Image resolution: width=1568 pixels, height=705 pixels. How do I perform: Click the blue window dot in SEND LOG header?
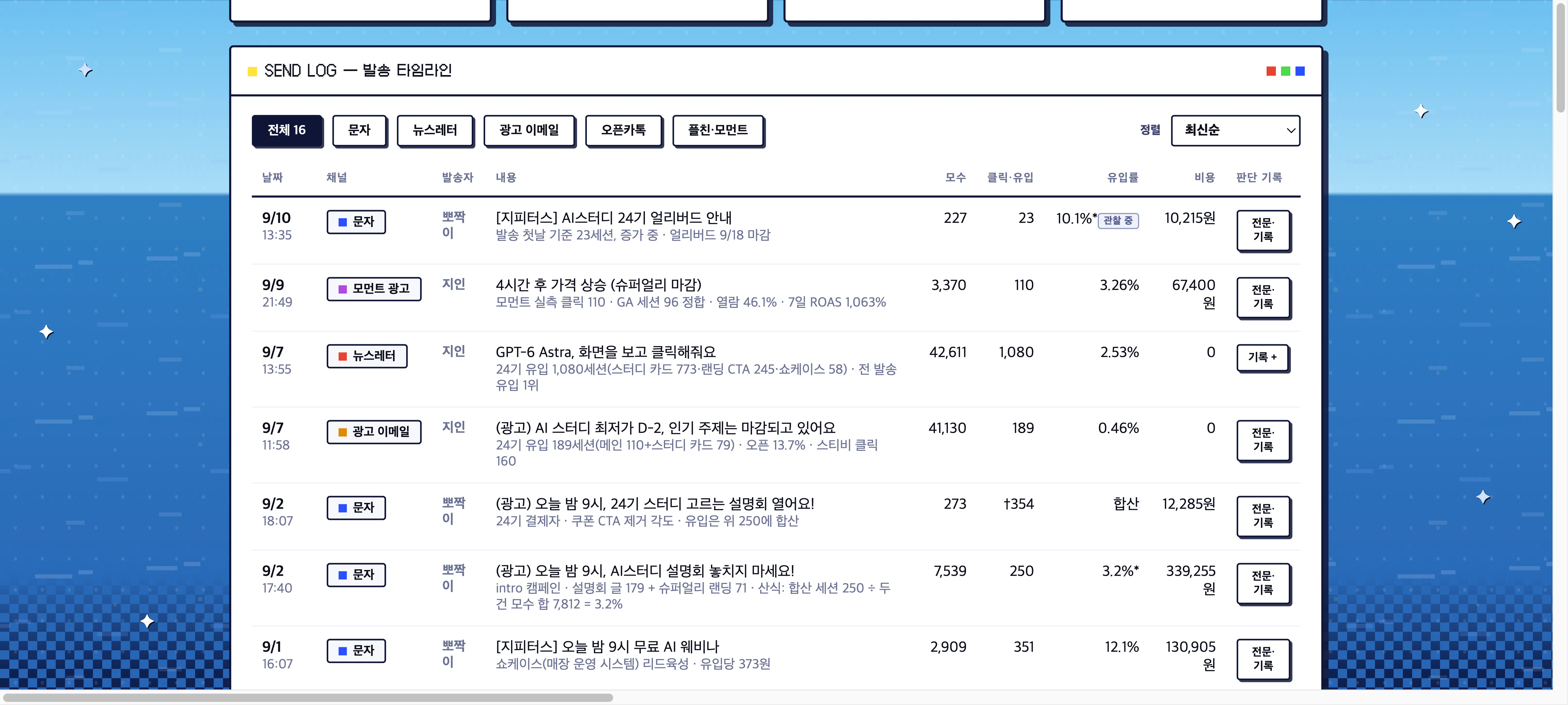click(1300, 71)
